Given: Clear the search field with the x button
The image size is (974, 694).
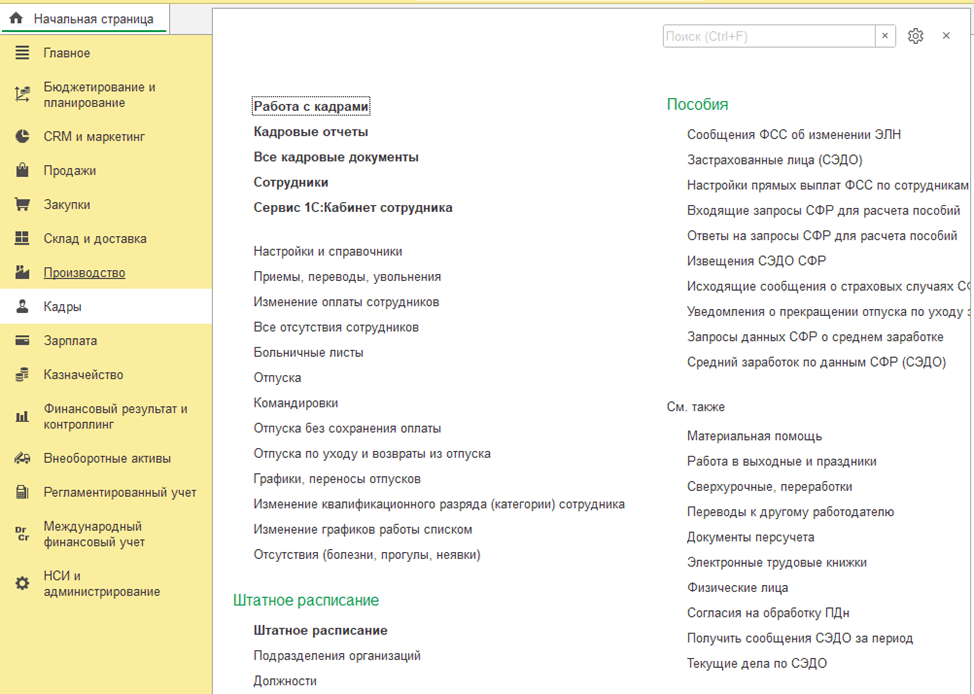Looking at the screenshot, I should (x=885, y=36).
